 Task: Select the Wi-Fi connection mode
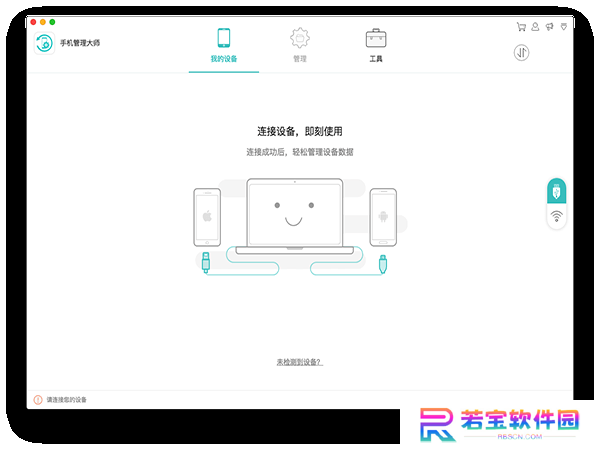click(556, 216)
